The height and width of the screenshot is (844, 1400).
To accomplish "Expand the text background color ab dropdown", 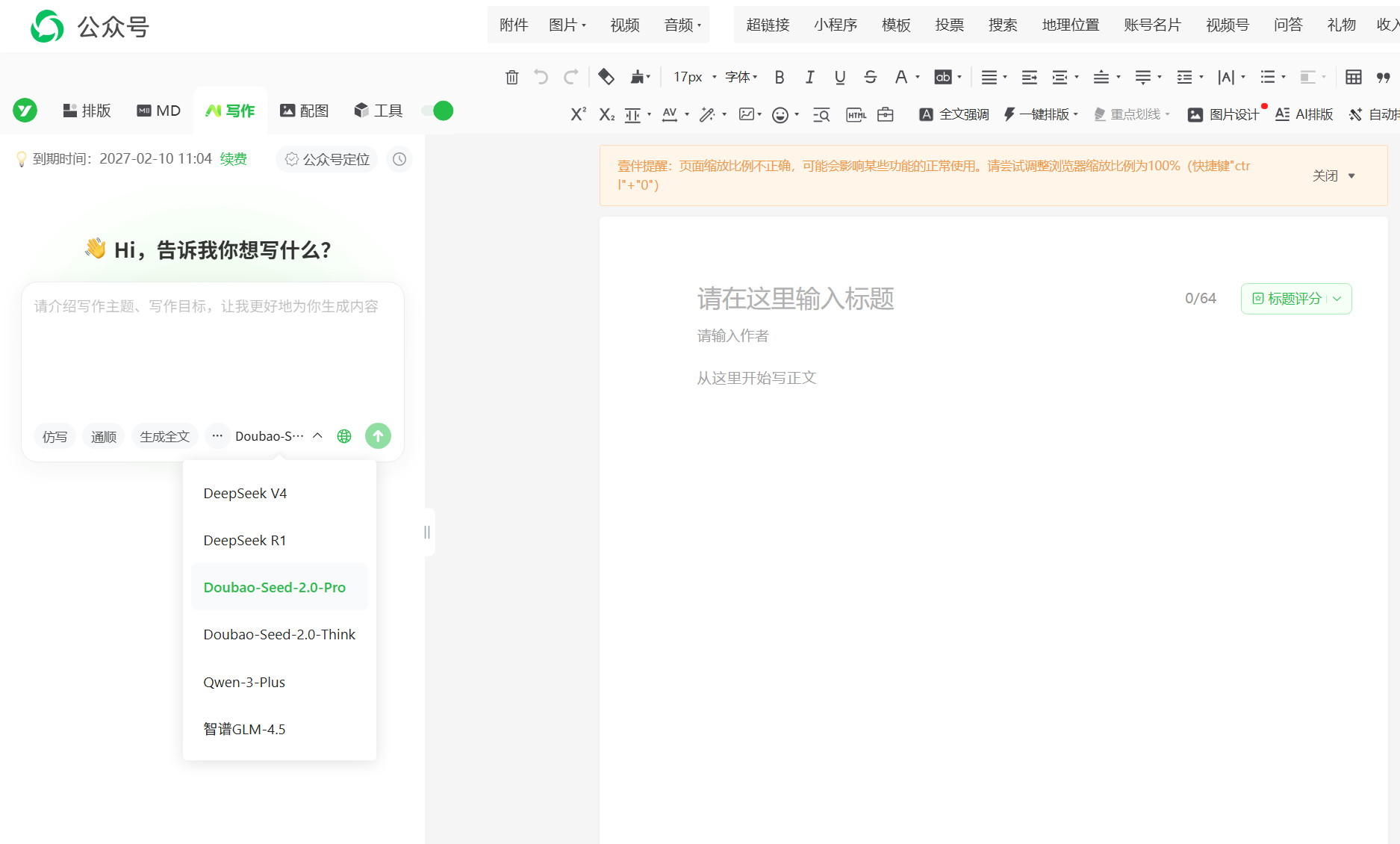I will coord(959,77).
